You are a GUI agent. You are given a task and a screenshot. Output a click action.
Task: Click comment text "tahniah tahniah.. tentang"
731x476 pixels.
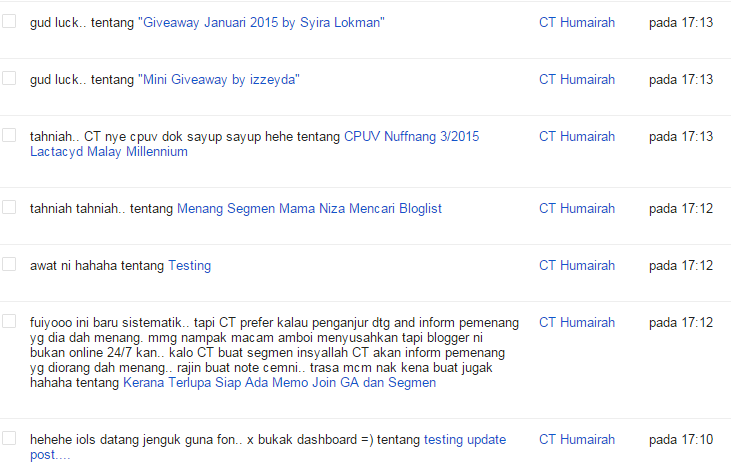[101, 208]
